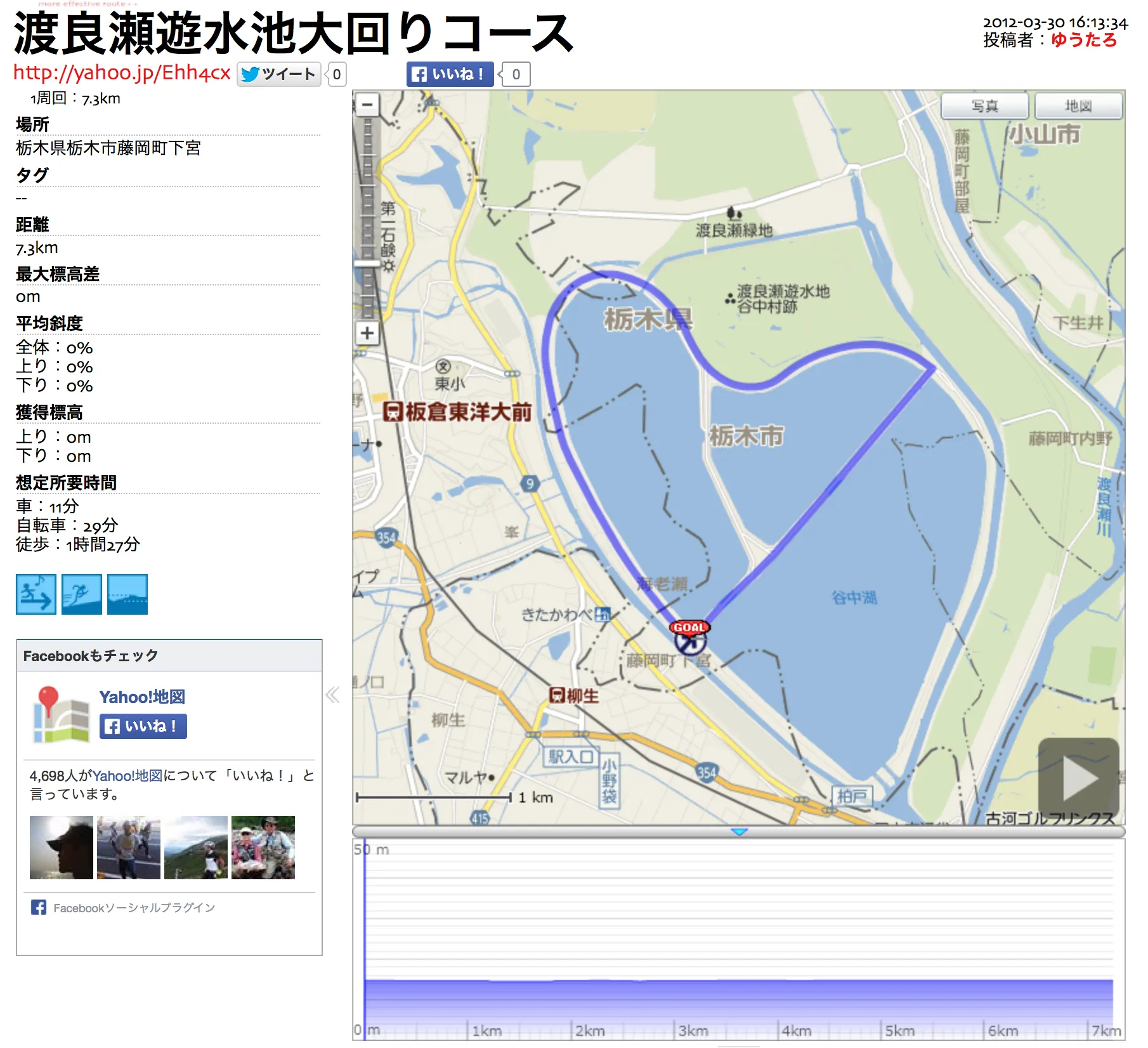Click the uphill runner course icon

(x=82, y=594)
